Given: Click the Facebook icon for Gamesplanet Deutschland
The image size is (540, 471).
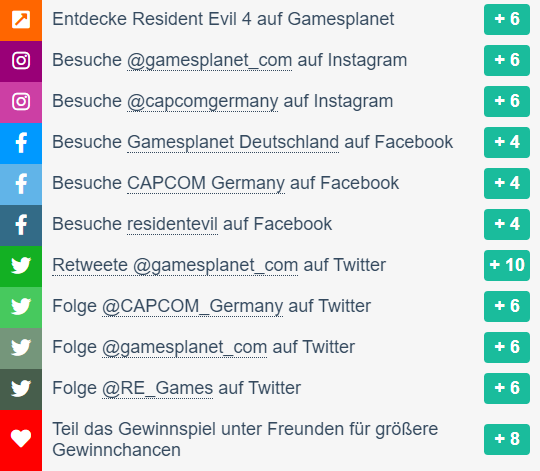Looking at the screenshot, I should (21, 143).
